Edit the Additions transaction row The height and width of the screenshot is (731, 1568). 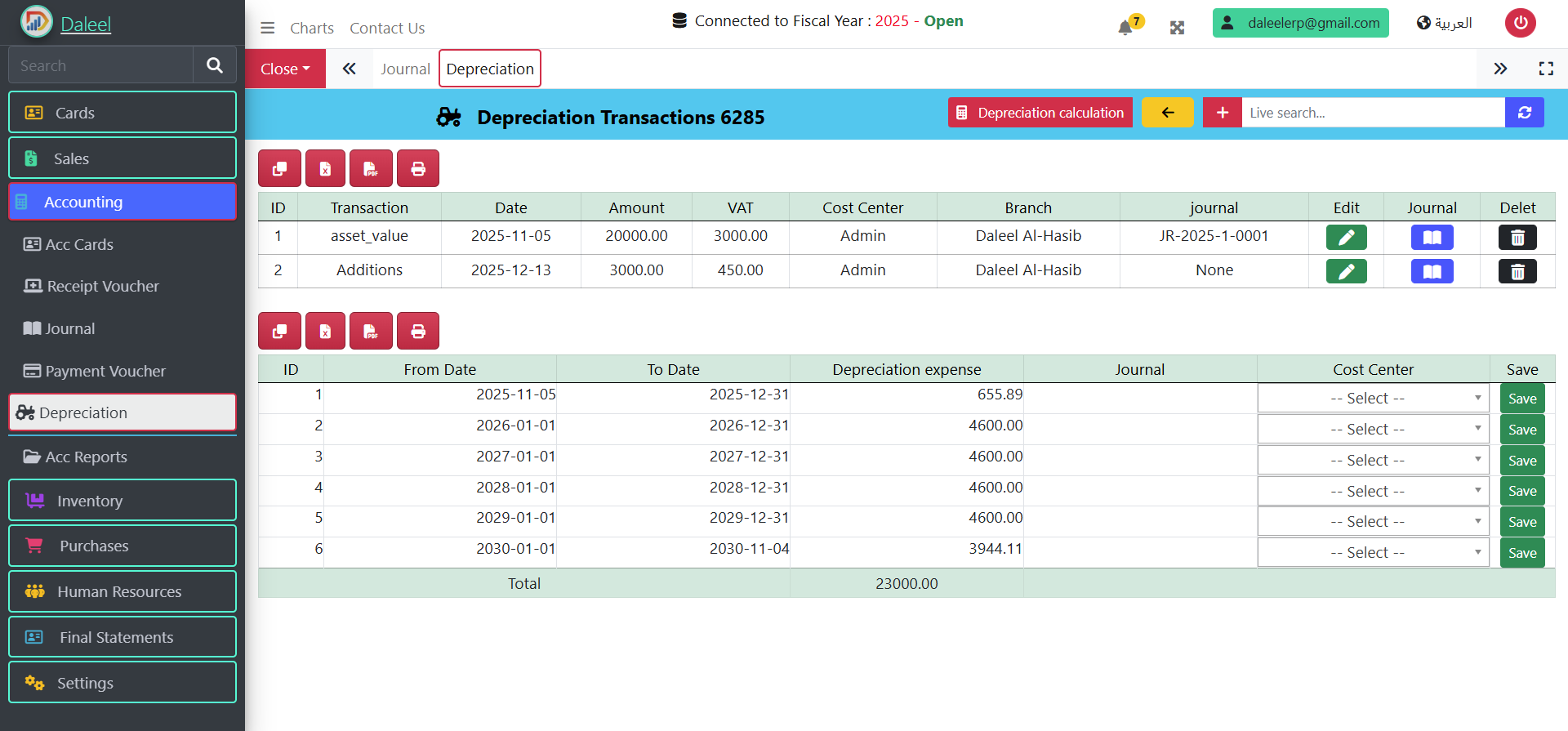(1347, 271)
